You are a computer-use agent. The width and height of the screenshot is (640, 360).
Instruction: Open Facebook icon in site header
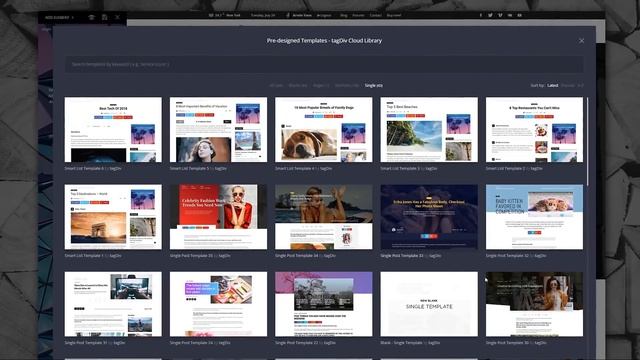(x=480, y=16)
